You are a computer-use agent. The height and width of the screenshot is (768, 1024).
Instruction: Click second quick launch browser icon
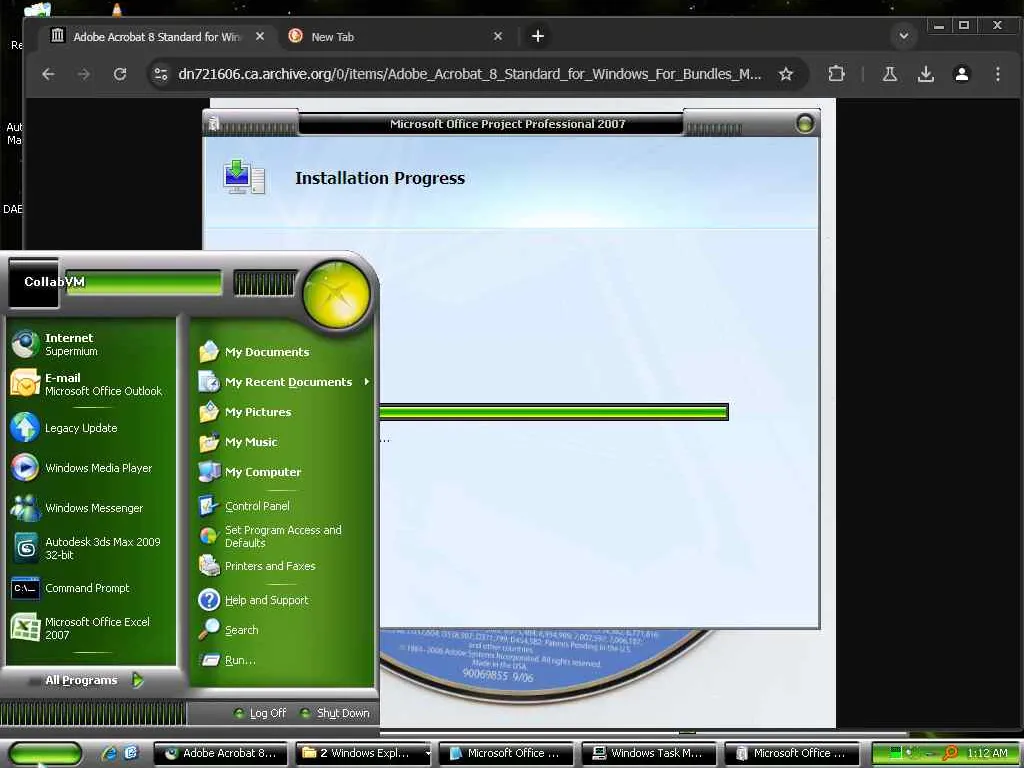click(131, 753)
